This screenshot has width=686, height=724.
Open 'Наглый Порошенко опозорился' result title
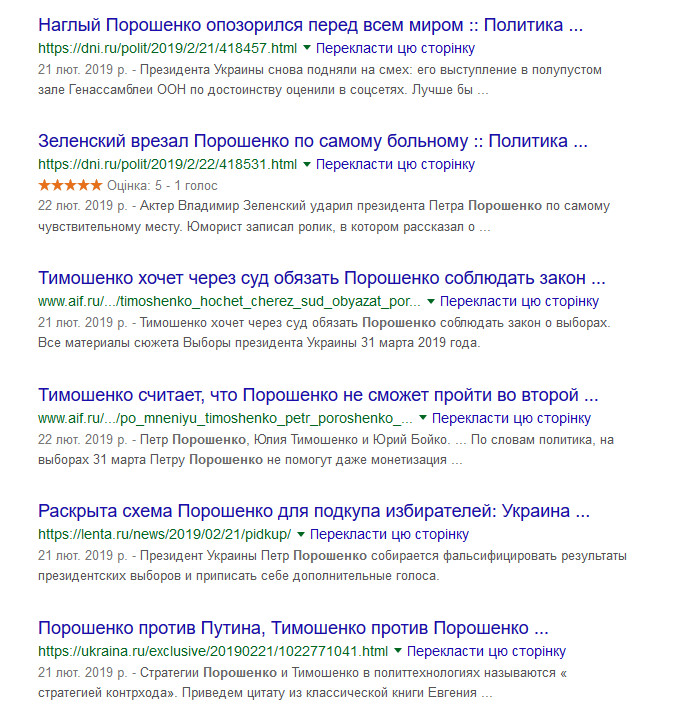point(310,25)
